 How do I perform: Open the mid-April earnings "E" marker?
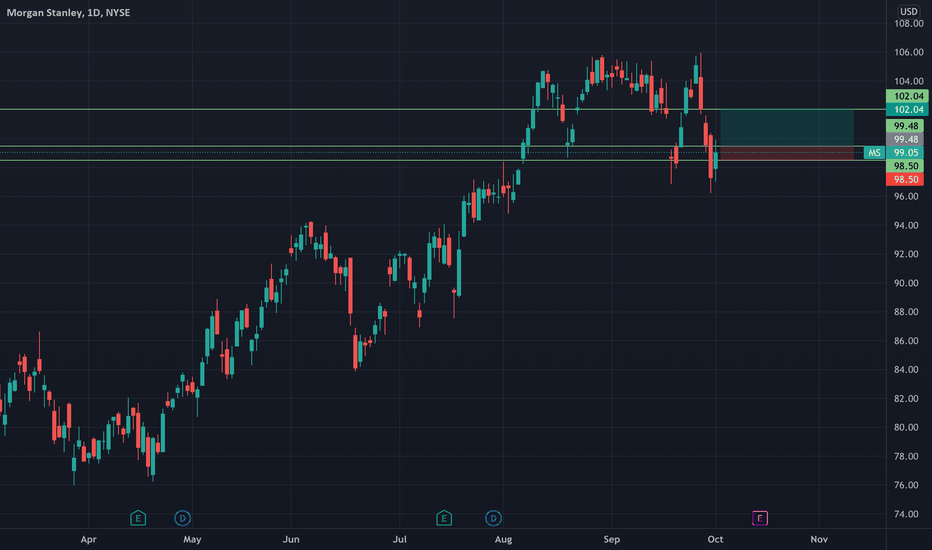click(138, 518)
